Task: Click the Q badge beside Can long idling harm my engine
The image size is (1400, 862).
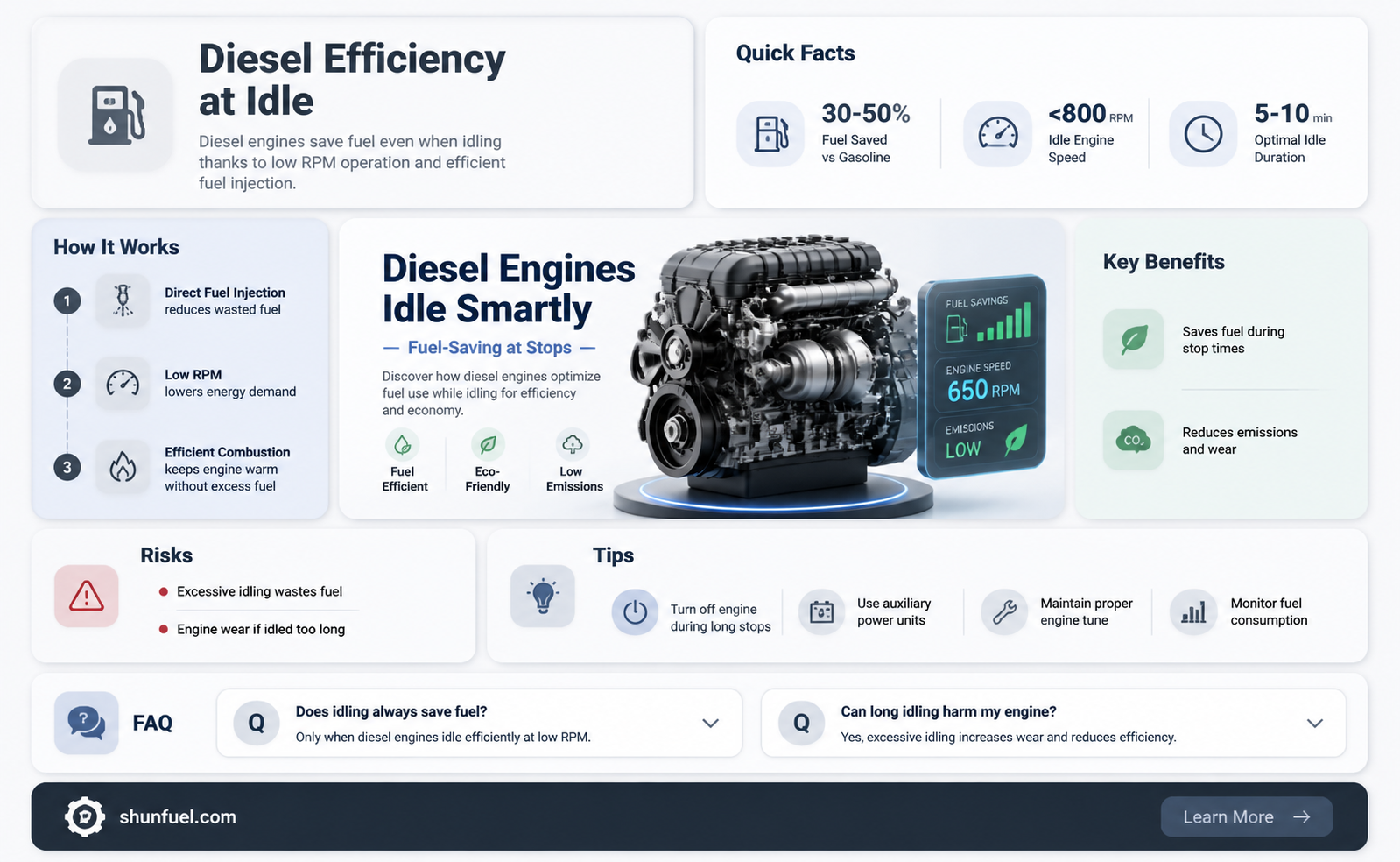Action: coord(801,723)
